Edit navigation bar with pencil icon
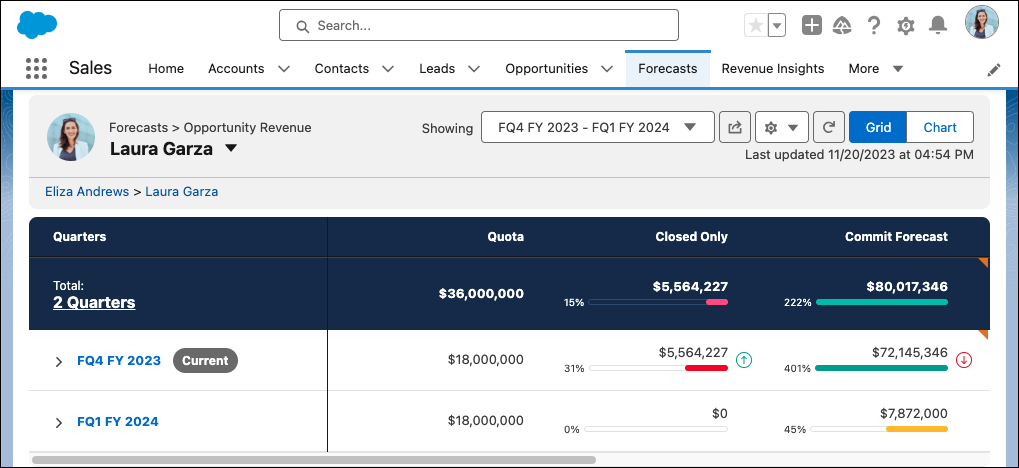 coord(994,70)
